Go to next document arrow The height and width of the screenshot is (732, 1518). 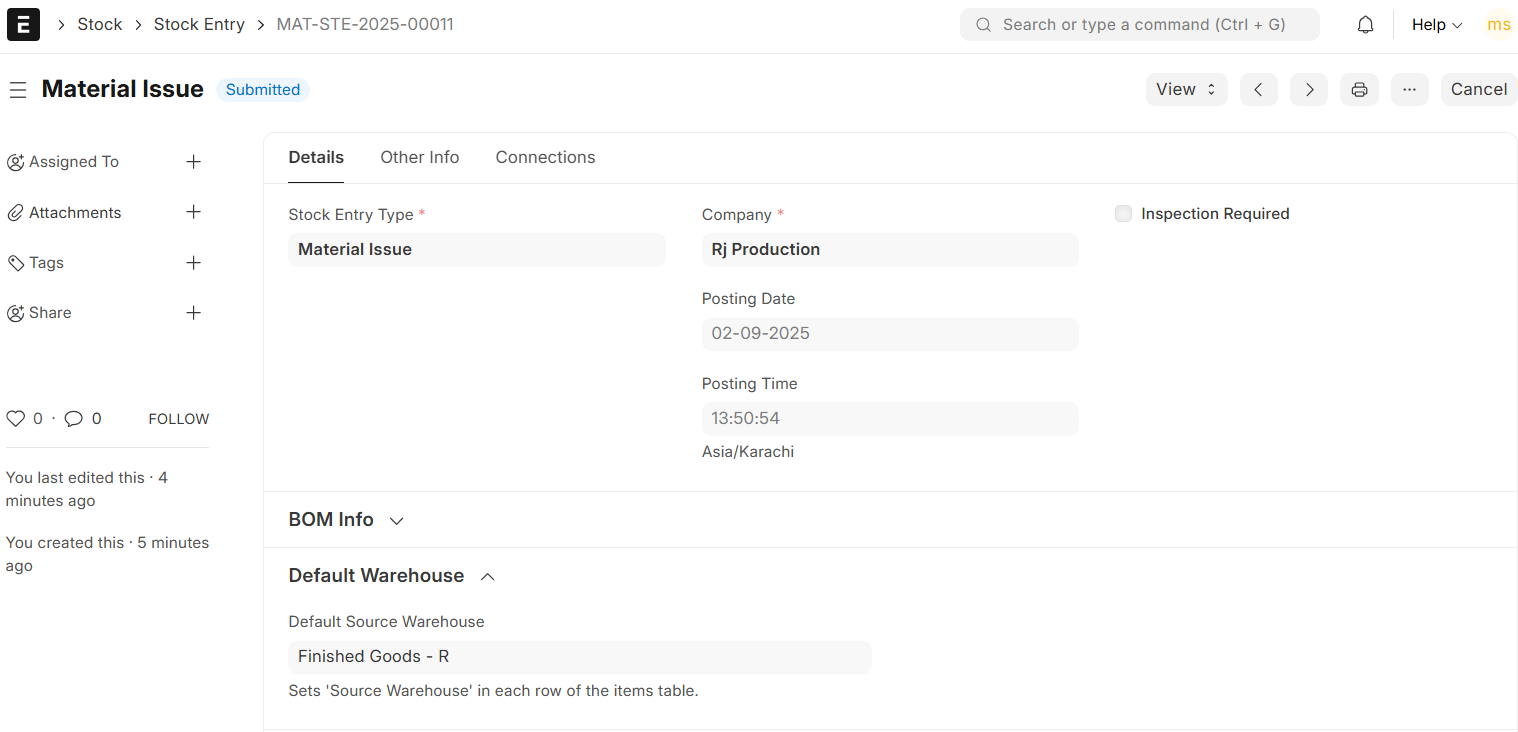1308,90
